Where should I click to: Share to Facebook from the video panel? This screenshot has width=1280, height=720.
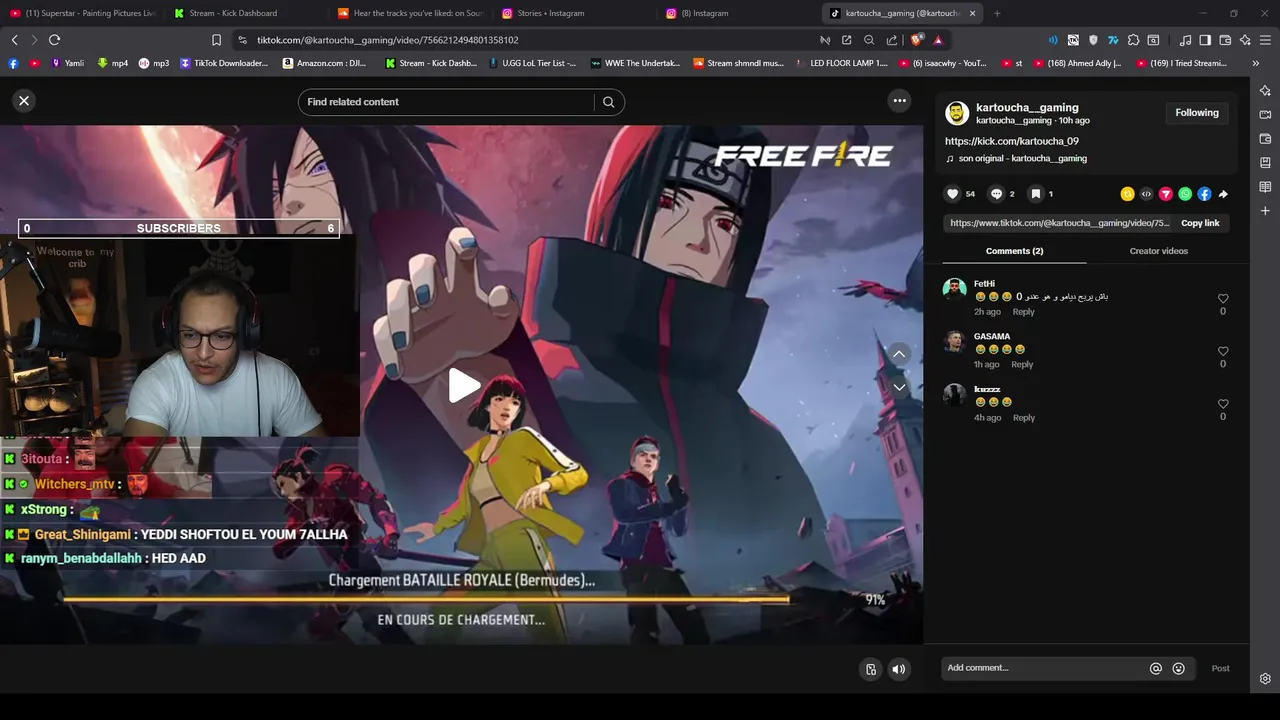tap(1204, 194)
